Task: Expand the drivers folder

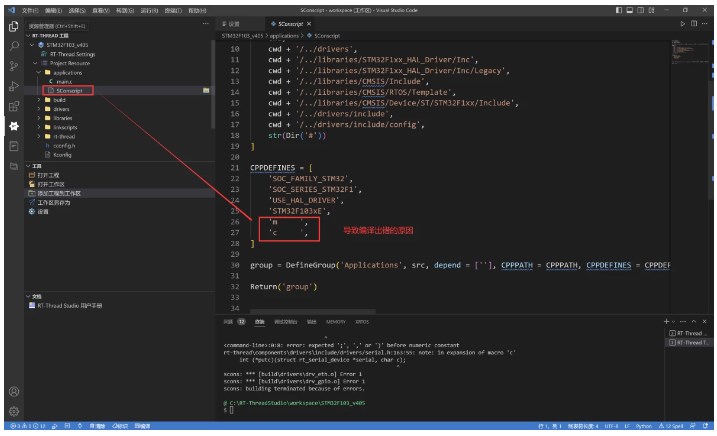Action: [x=39, y=109]
